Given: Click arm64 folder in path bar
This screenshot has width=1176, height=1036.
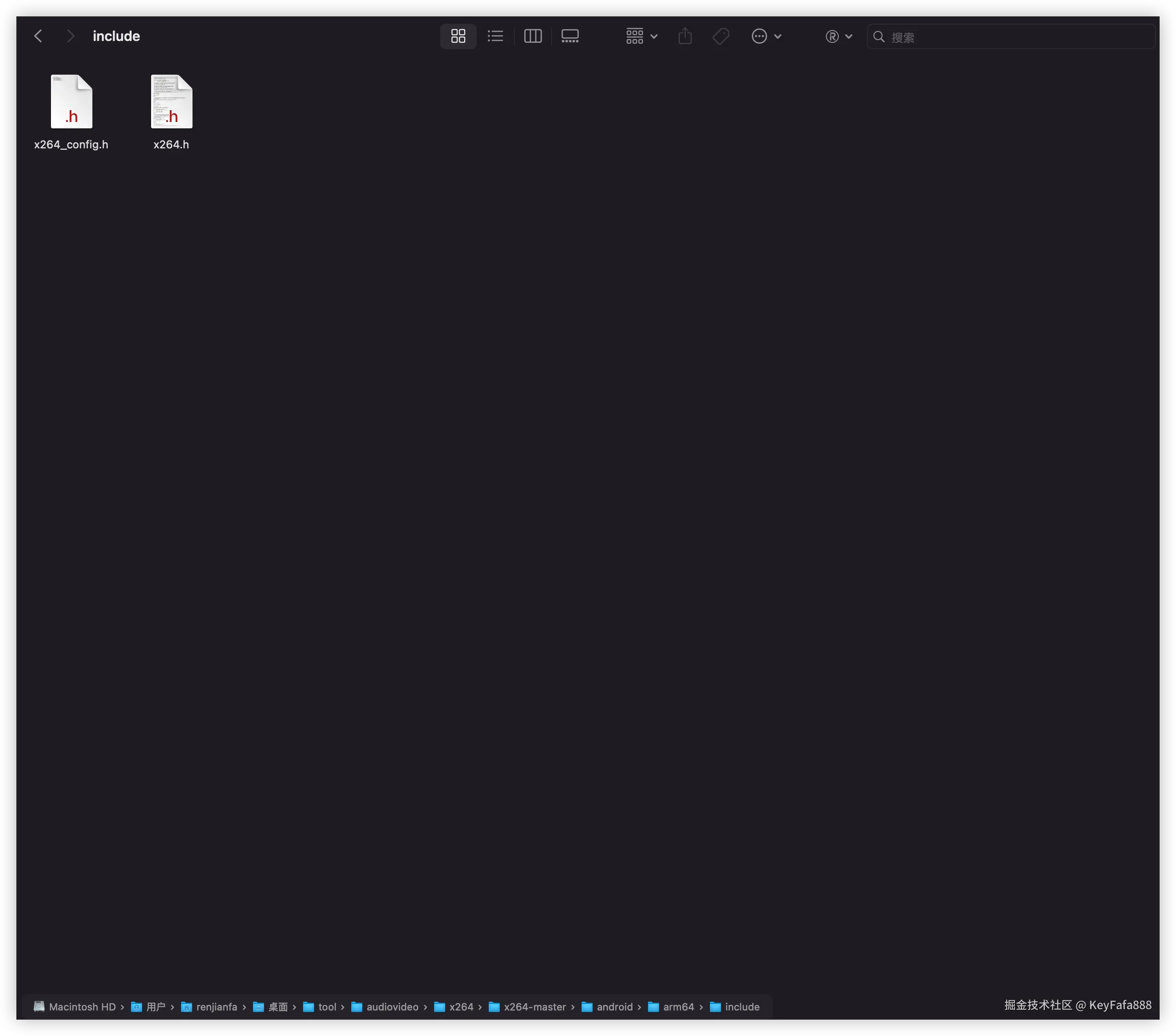Looking at the screenshot, I should 678,1007.
